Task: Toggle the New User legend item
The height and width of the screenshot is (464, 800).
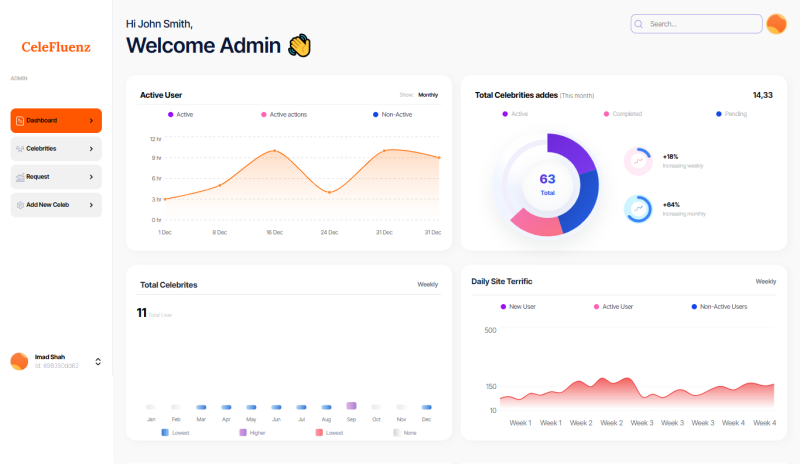Action: pos(517,306)
